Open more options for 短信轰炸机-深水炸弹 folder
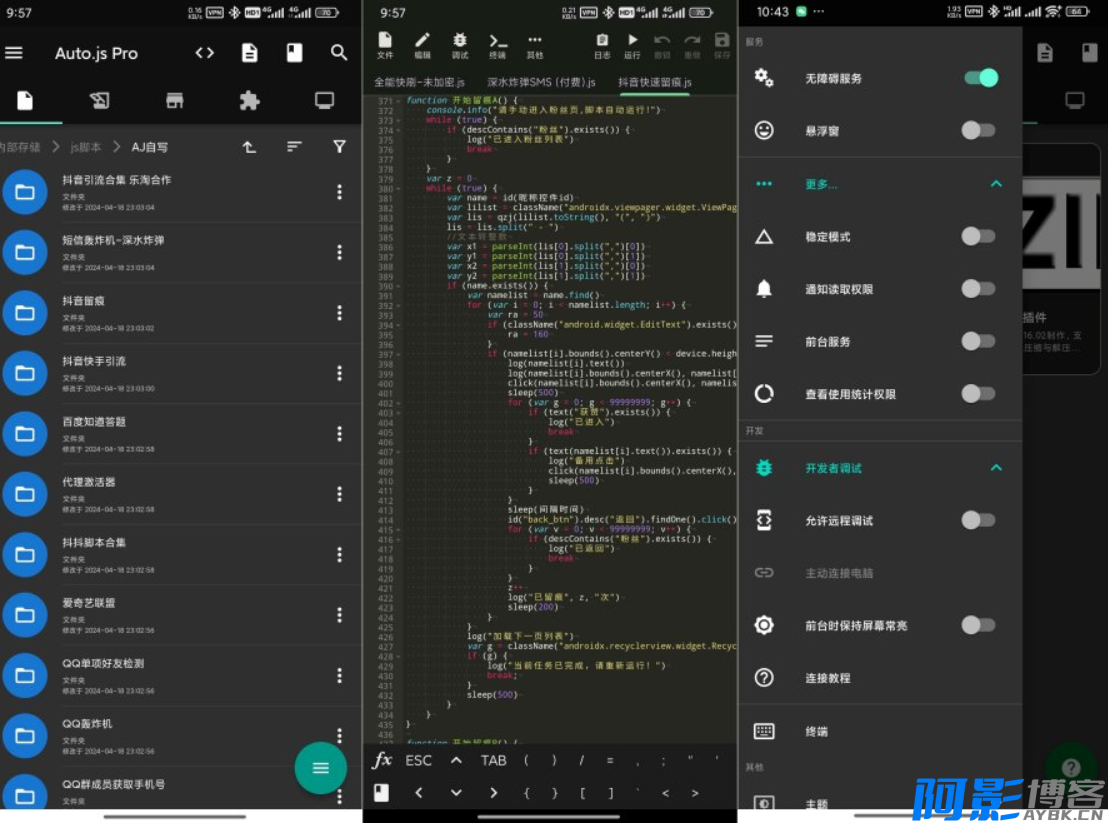The height and width of the screenshot is (823, 1108). pos(339,252)
